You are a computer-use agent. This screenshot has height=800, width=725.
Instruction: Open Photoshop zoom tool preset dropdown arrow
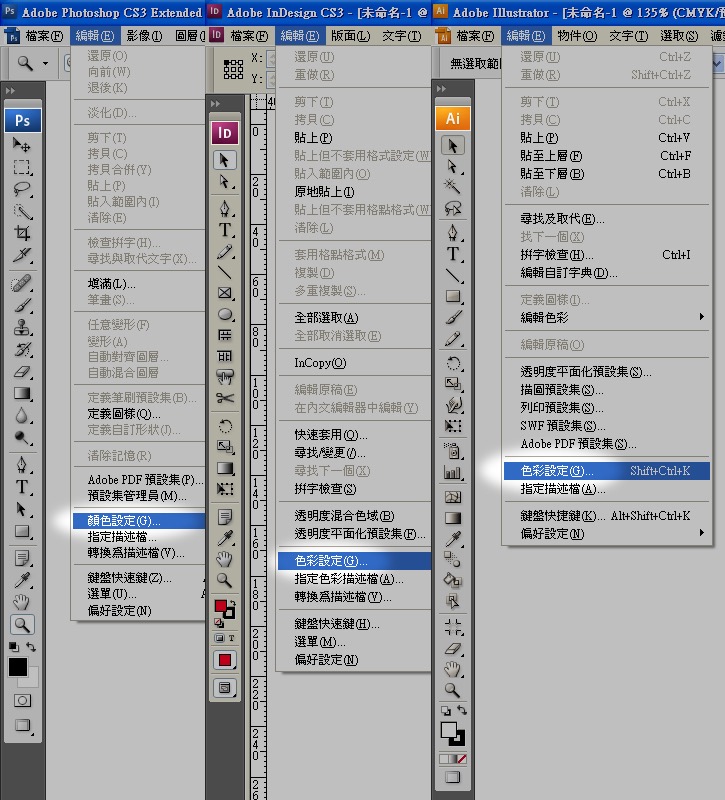[45, 63]
